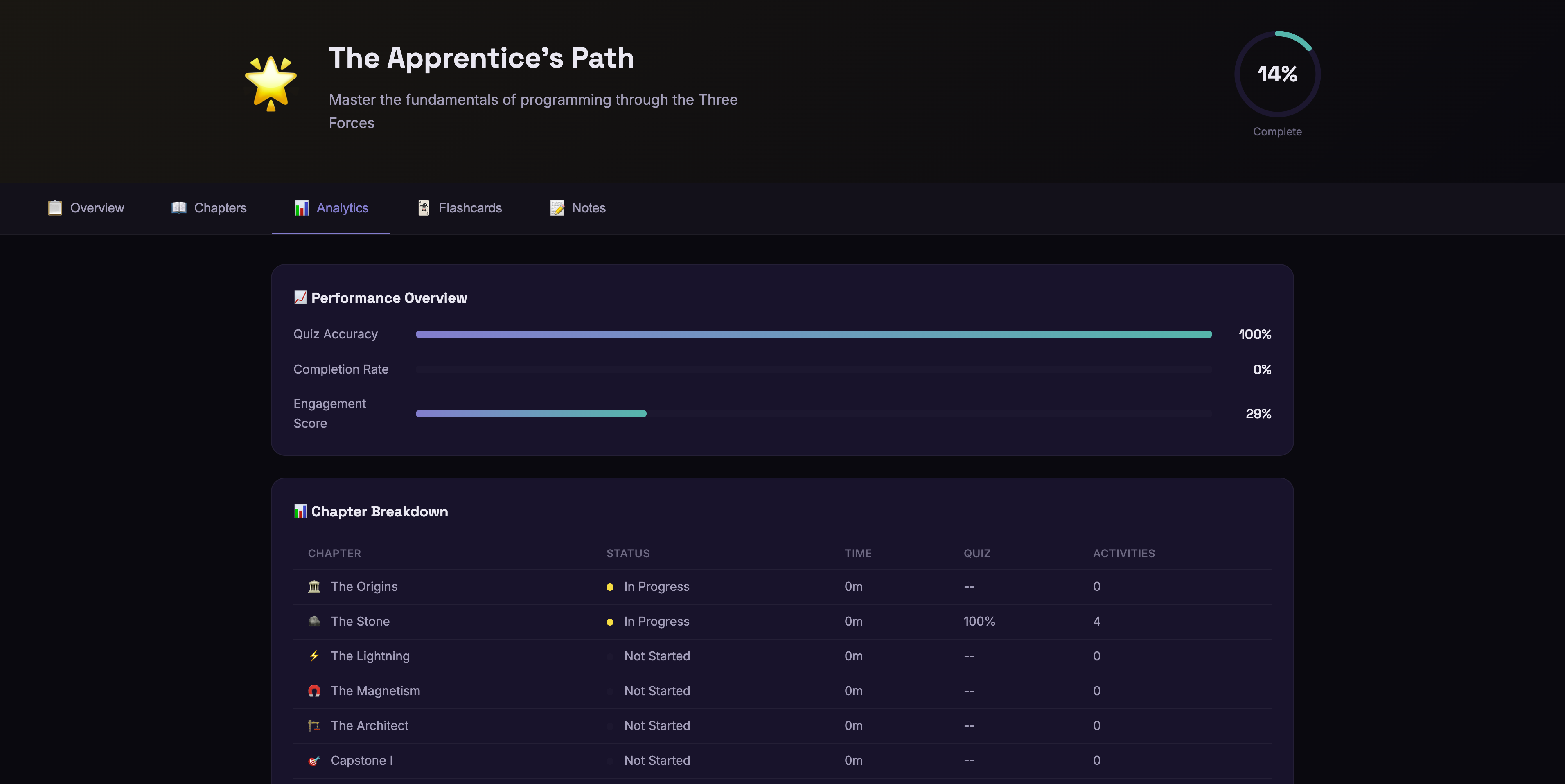Click the bar chart icon on Analytics tab
The width and height of the screenshot is (1565, 784).
[x=302, y=208]
